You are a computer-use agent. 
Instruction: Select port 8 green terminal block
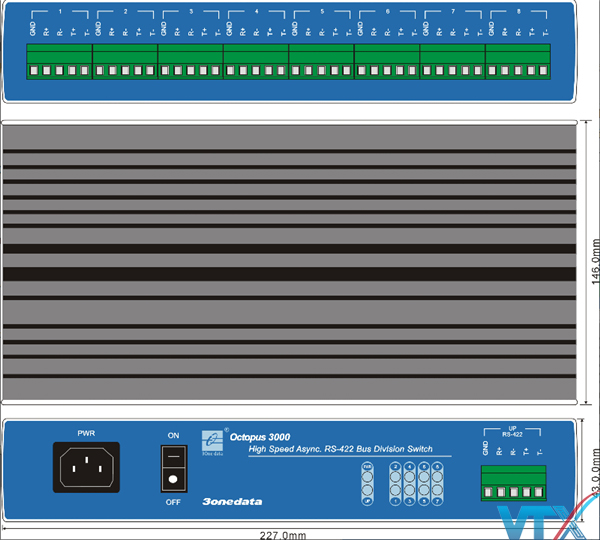pos(518,63)
